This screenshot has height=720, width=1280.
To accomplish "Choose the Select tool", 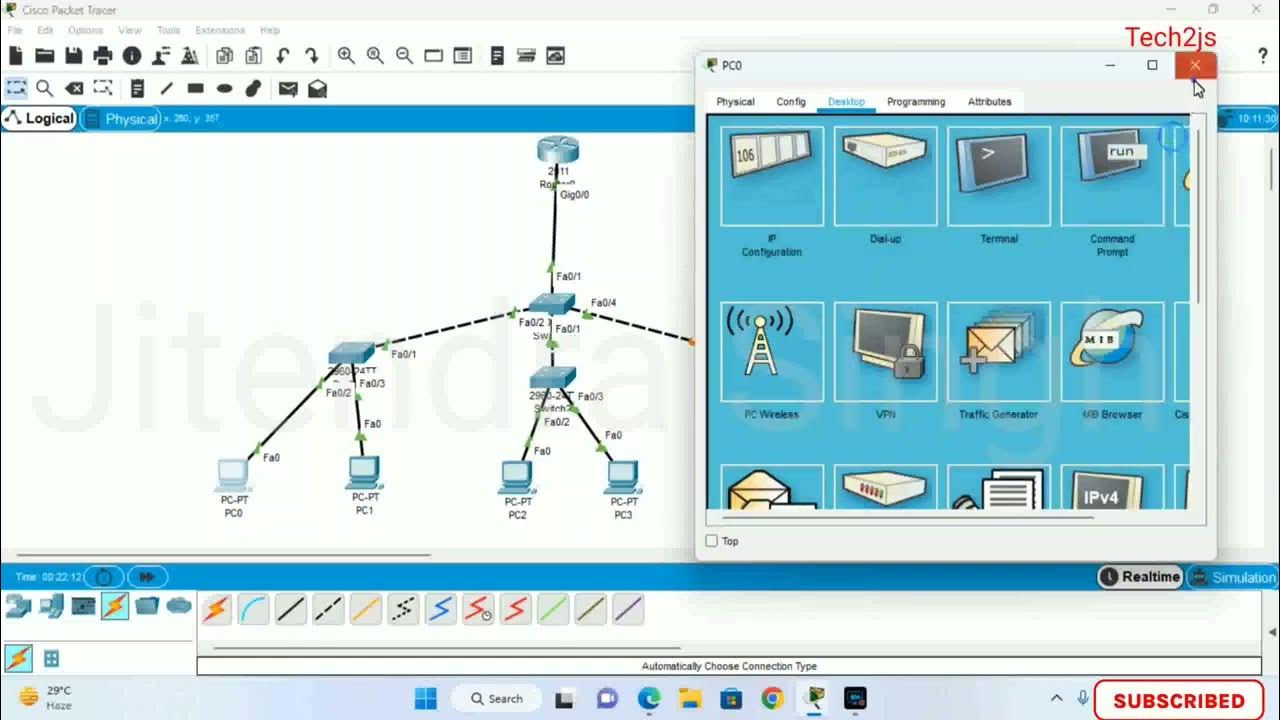I will (16, 88).
